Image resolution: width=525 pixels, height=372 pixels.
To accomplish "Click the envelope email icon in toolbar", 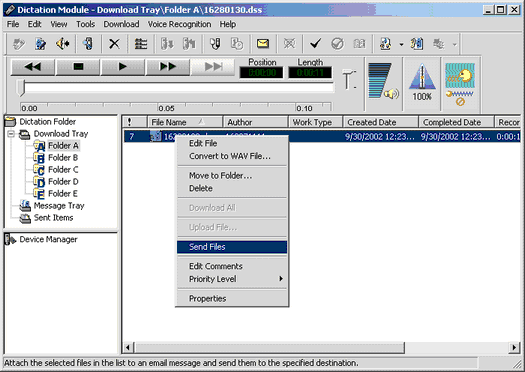I will click(x=263, y=44).
